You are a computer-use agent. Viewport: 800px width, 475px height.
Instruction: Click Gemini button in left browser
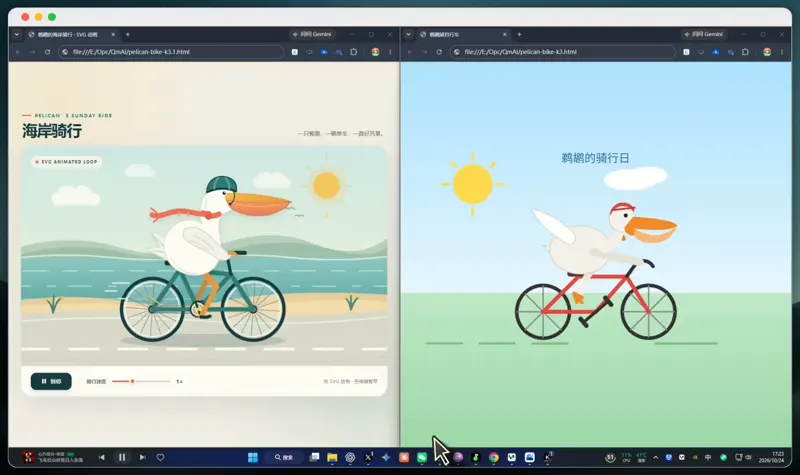[x=312, y=34]
